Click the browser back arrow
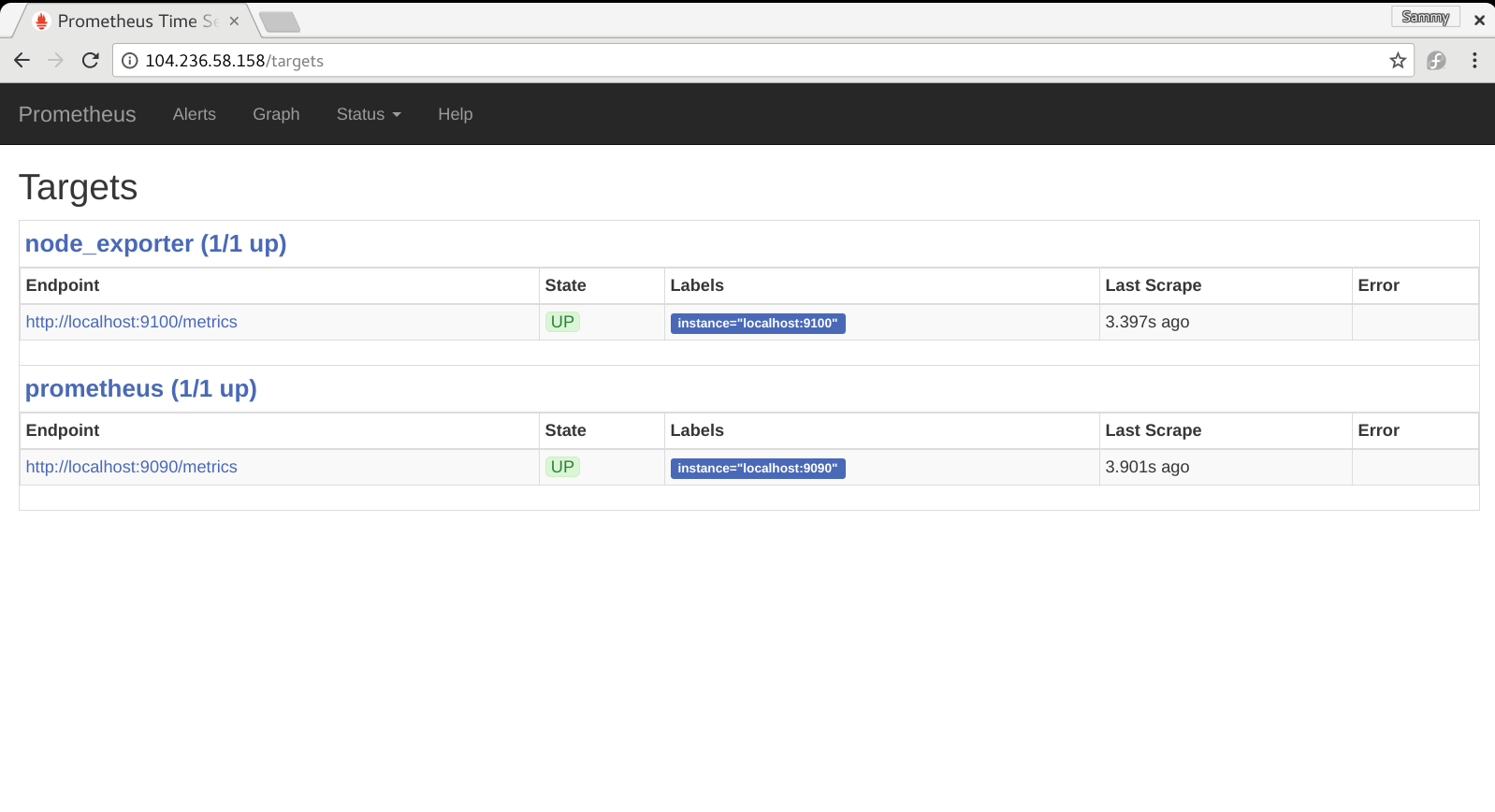1495x812 pixels. (x=22, y=61)
